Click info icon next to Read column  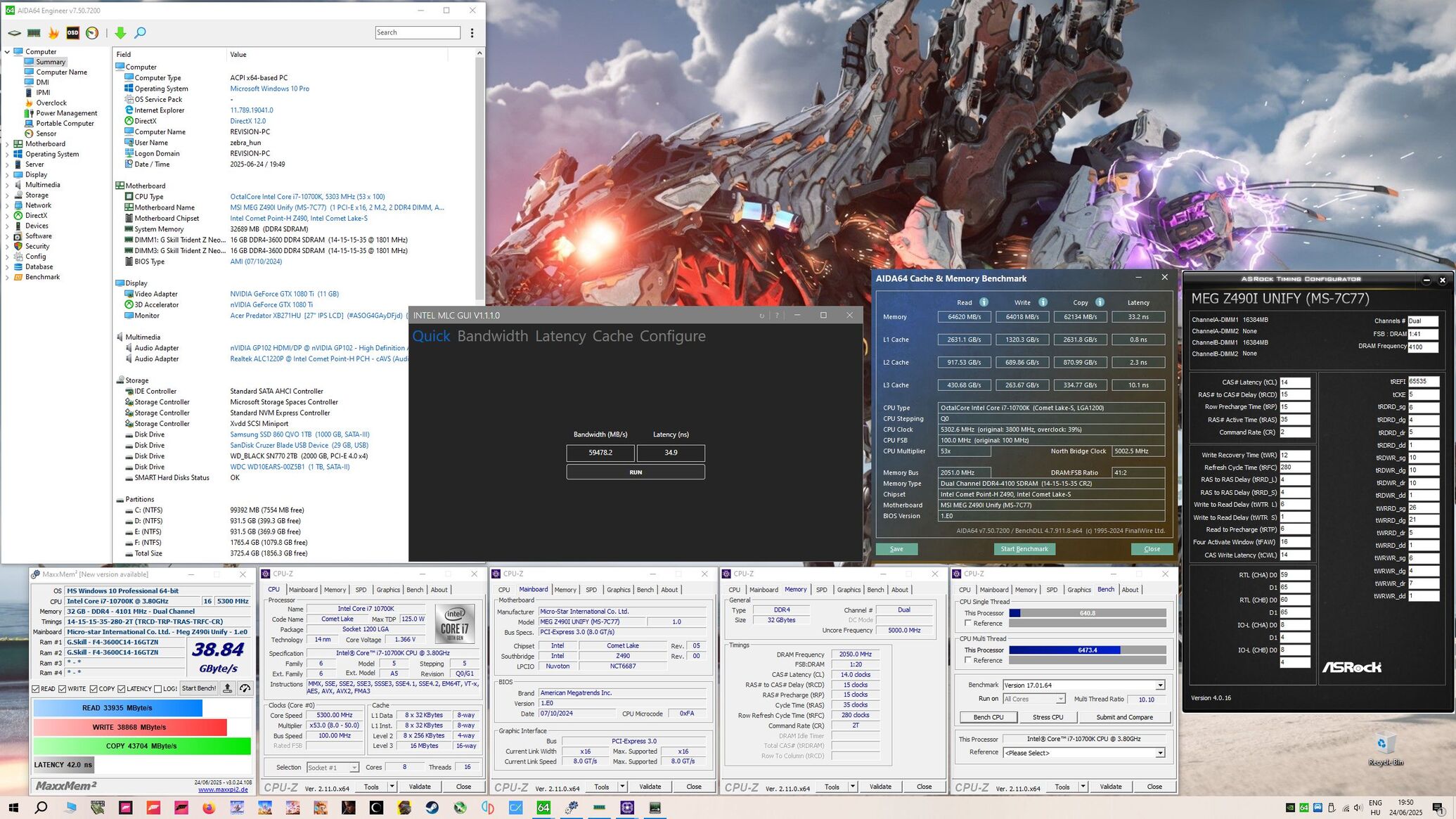click(x=984, y=302)
